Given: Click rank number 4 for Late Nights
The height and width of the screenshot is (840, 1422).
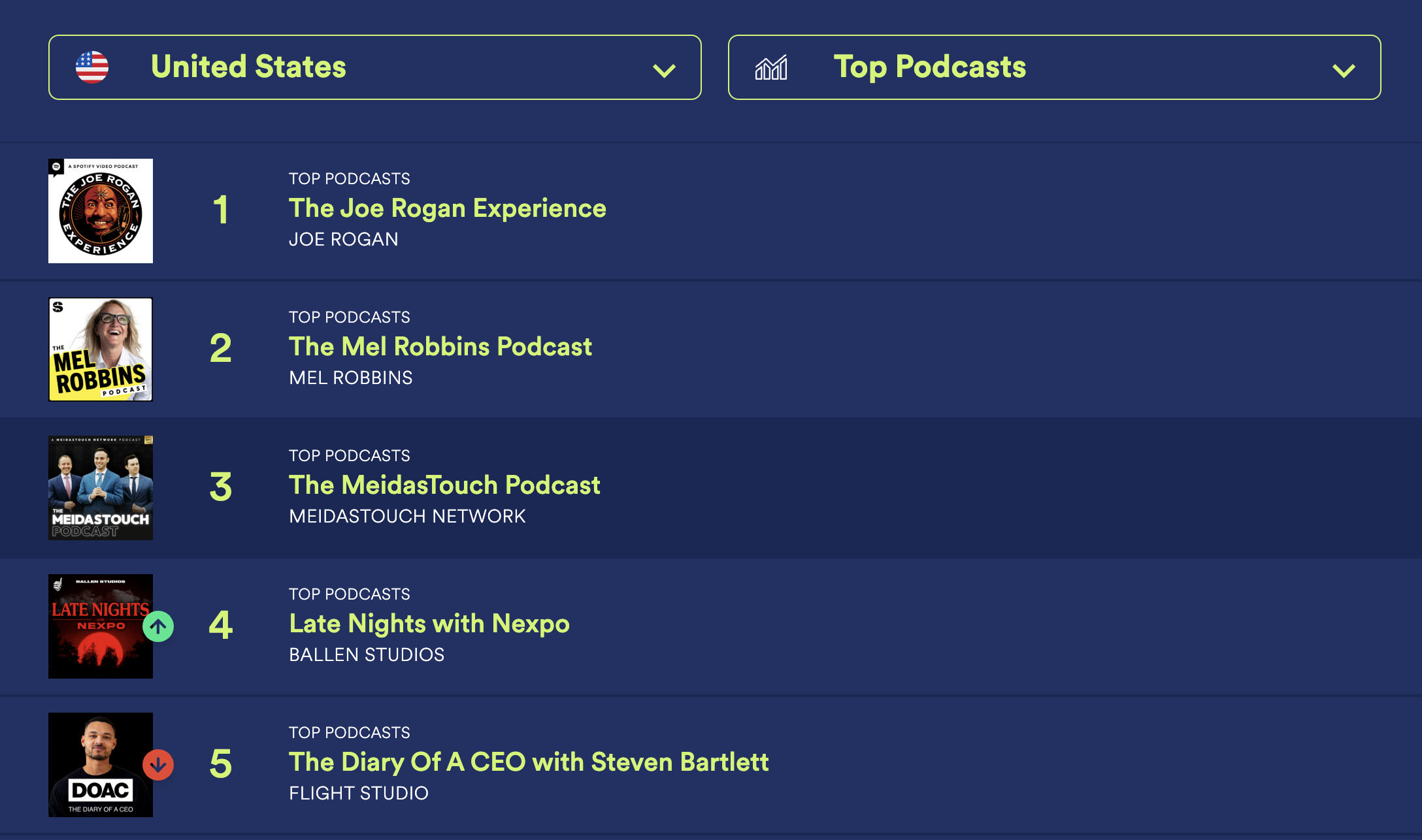Looking at the screenshot, I should [221, 625].
